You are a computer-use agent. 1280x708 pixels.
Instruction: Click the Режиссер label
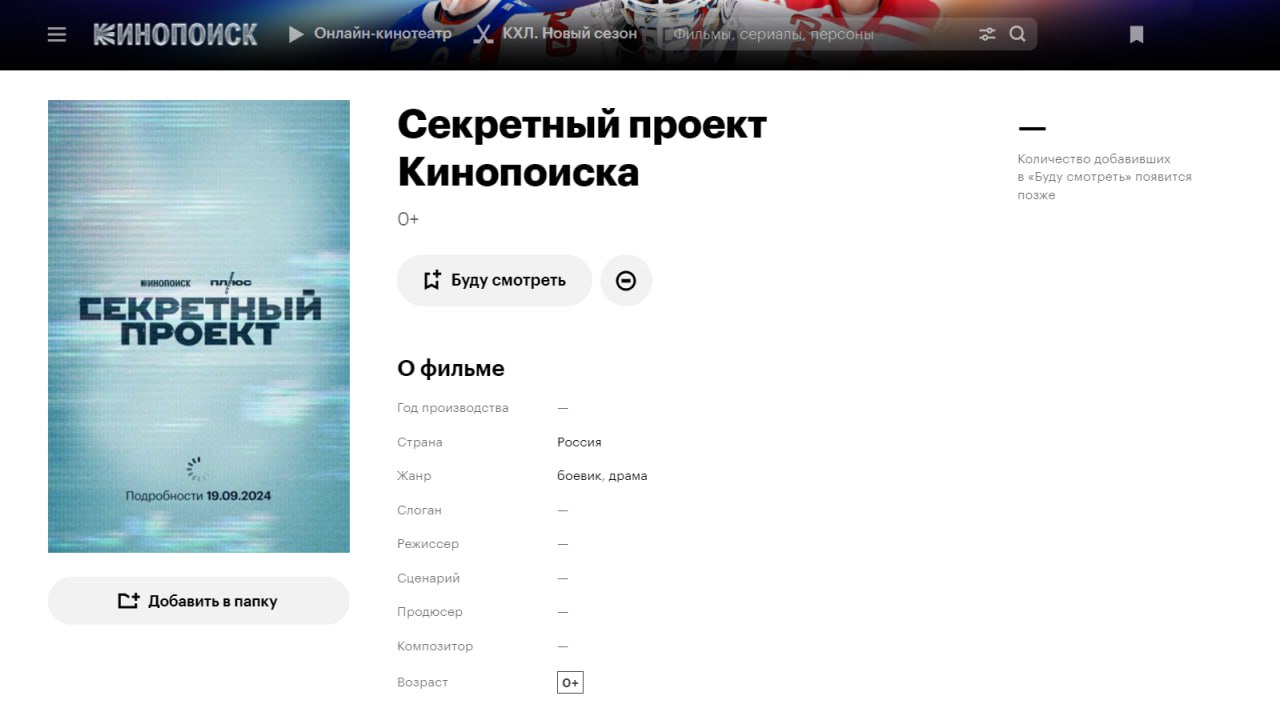(x=428, y=544)
